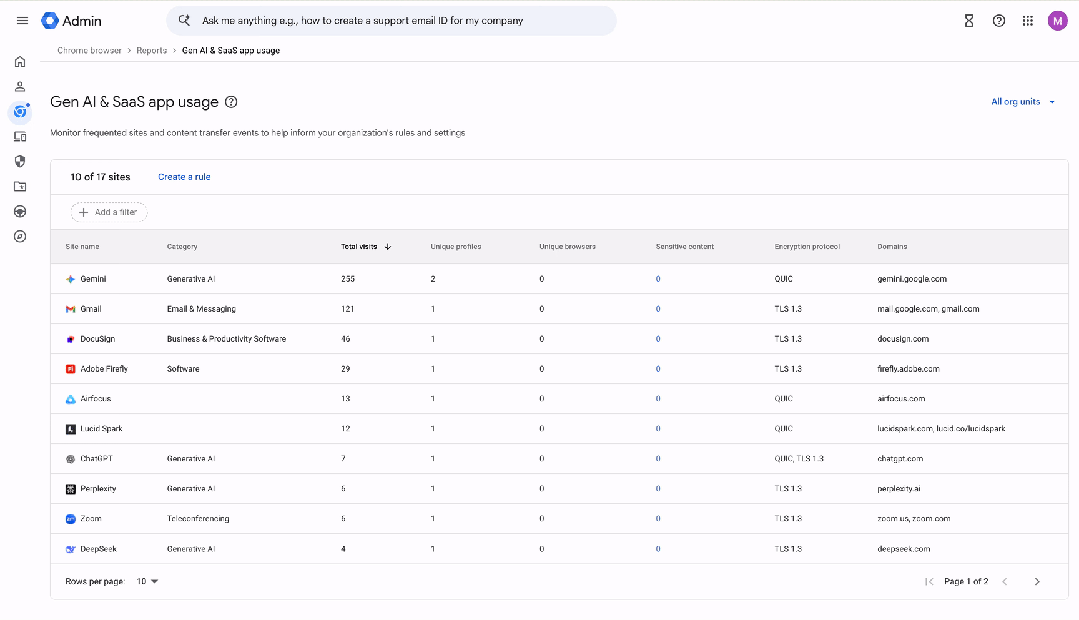The height and width of the screenshot is (620, 1079).
Task: Click the help icon beside page title
Action: pos(231,102)
